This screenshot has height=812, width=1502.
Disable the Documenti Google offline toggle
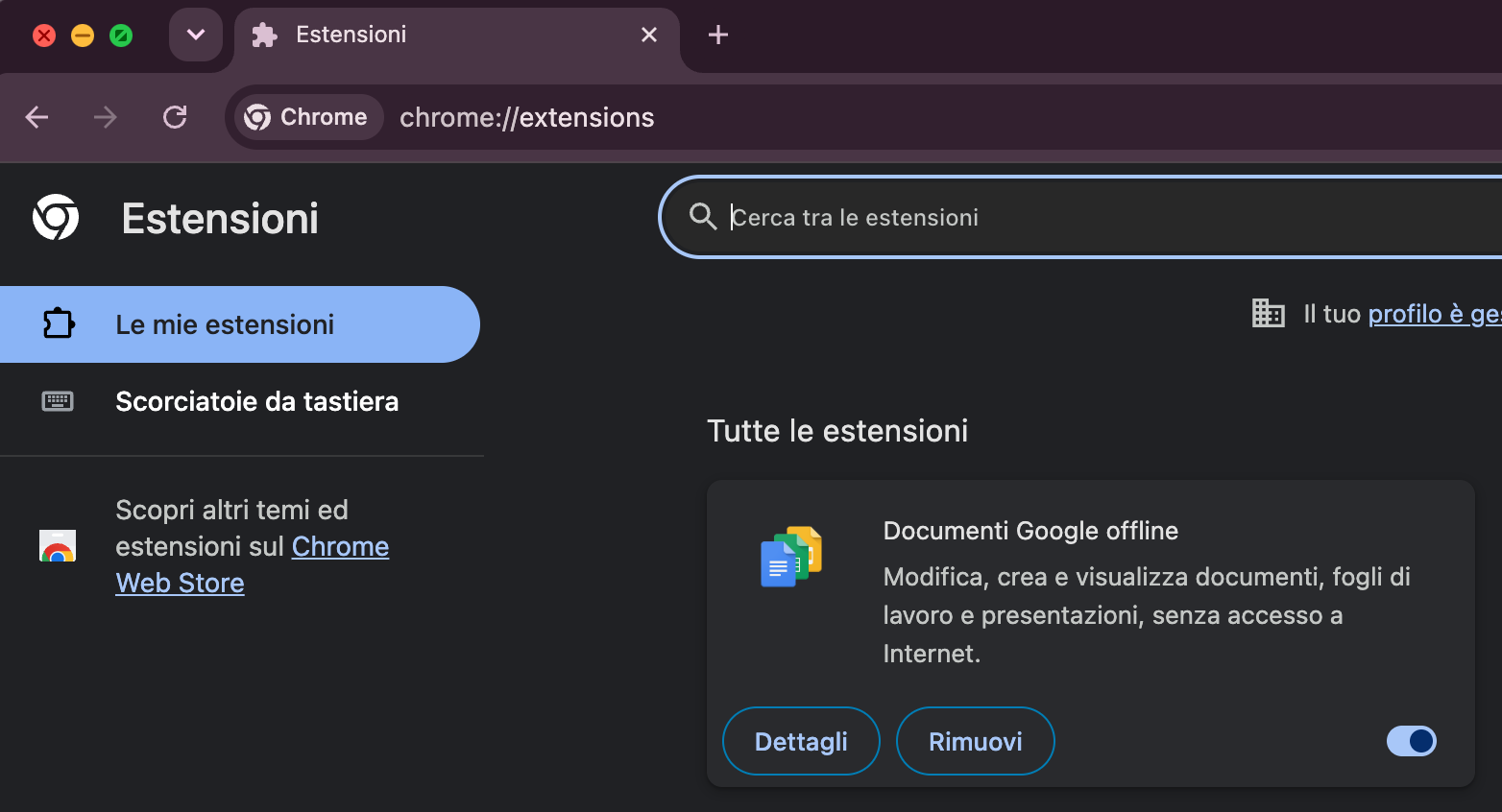coord(1412,741)
